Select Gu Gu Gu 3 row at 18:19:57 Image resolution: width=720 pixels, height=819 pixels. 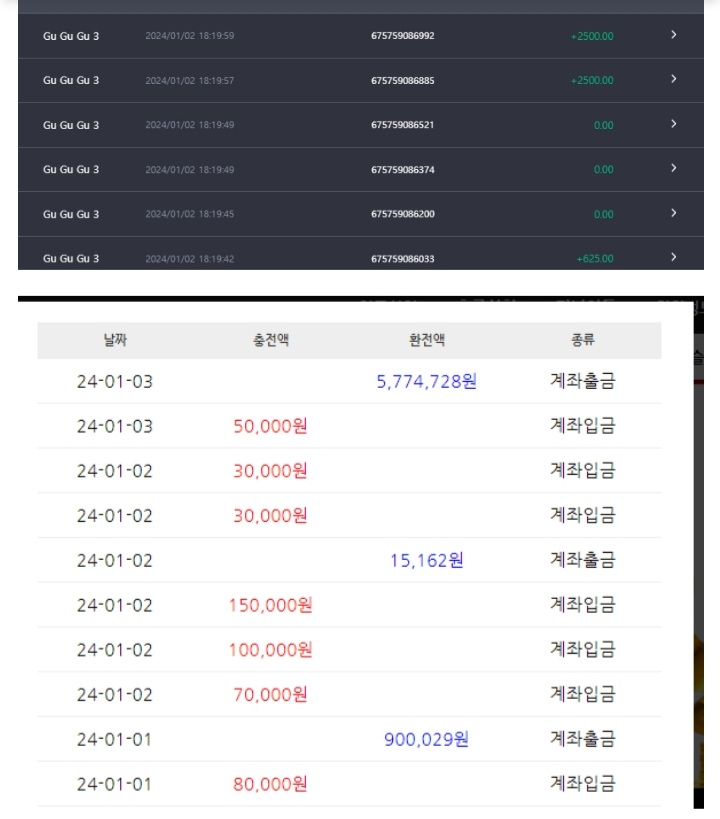point(361,80)
